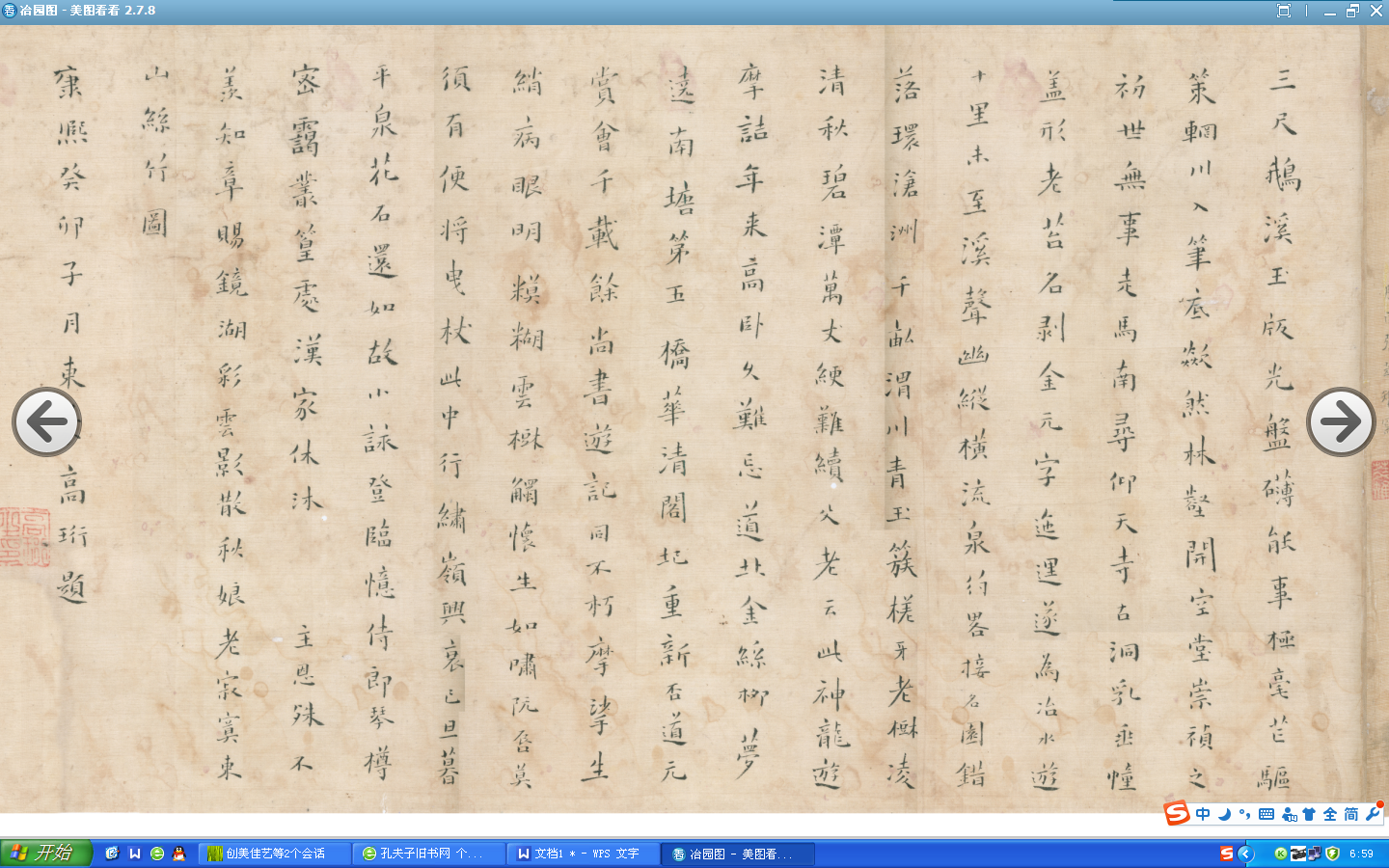Open the 开始 Start menu

point(45,854)
